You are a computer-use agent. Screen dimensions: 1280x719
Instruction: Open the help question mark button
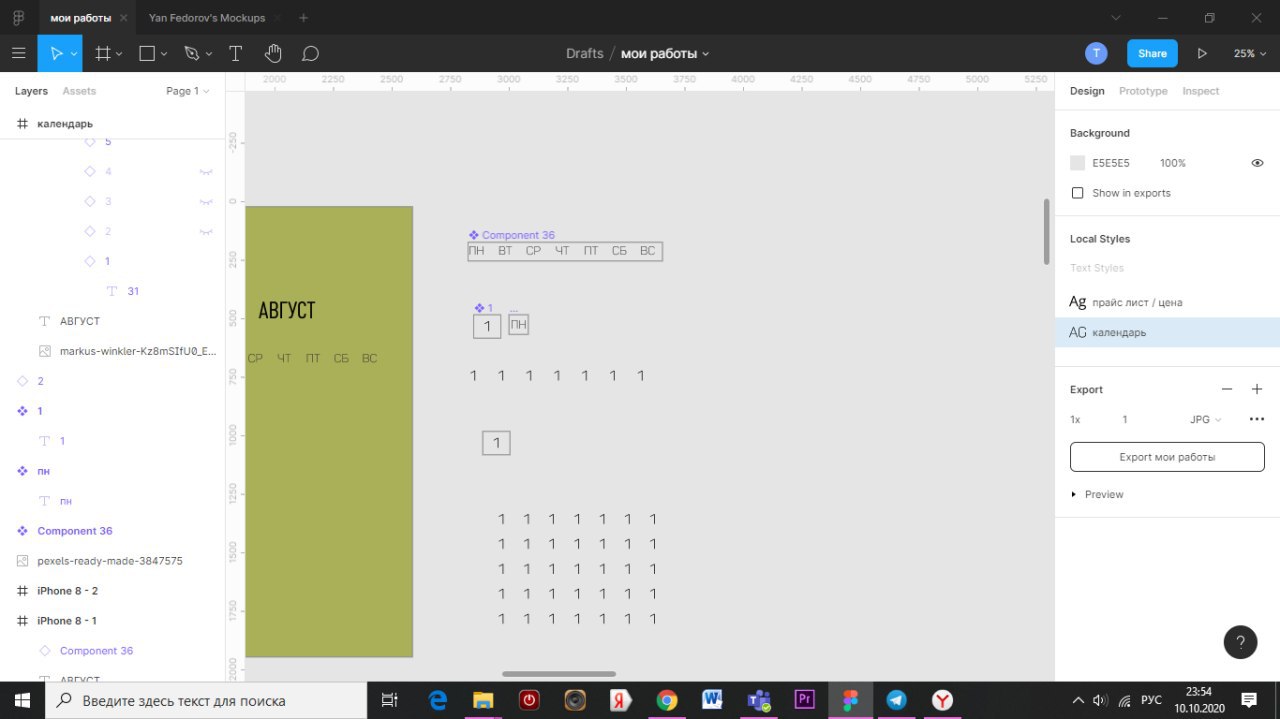coord(1240,642)
